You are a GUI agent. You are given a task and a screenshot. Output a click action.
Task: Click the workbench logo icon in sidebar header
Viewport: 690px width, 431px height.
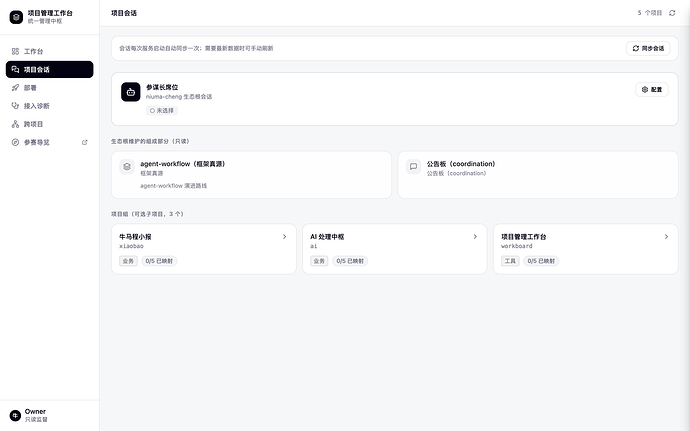click(x=16, y=17)
